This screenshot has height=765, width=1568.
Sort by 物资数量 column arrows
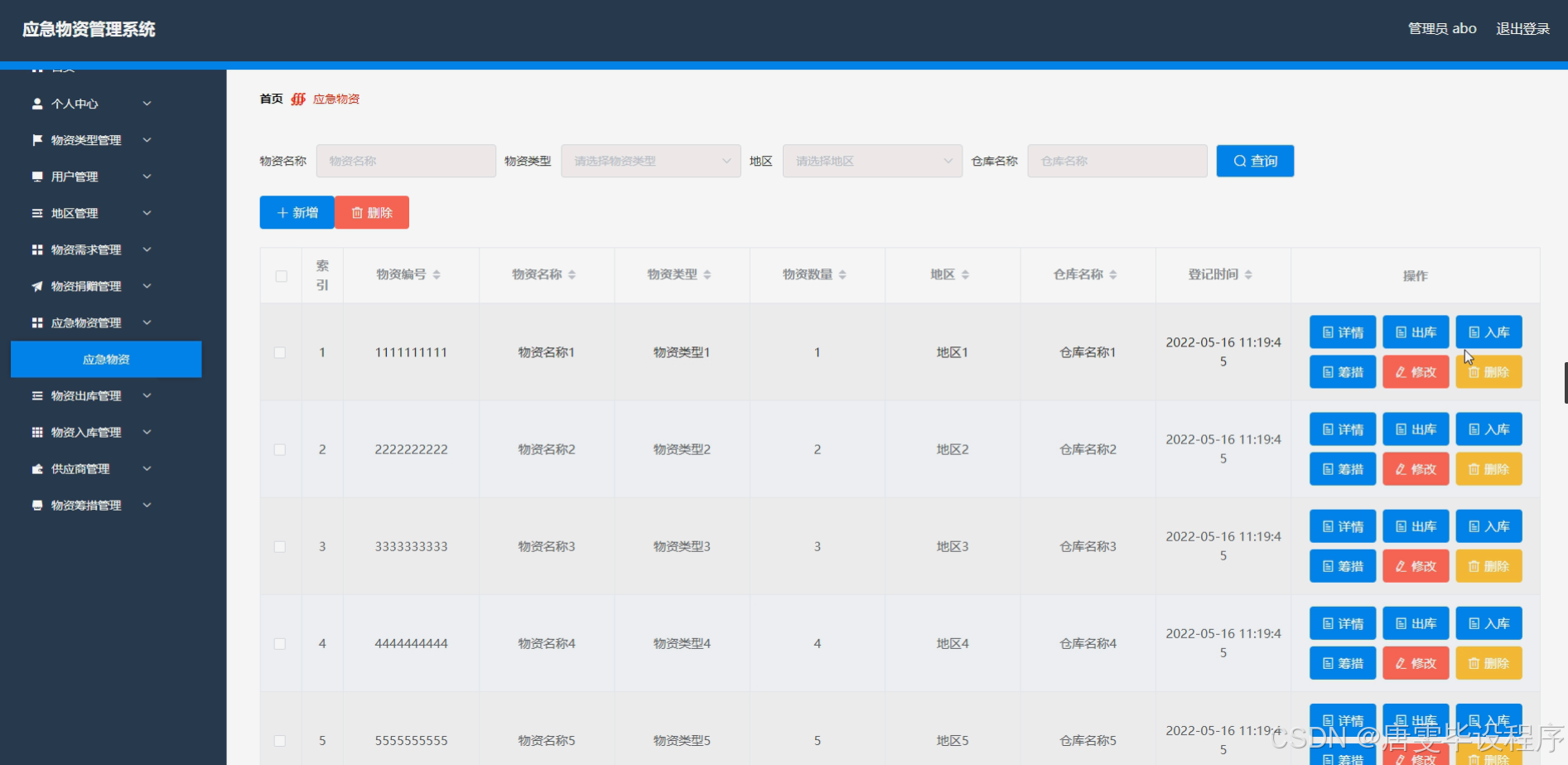[x=842, y=274]
